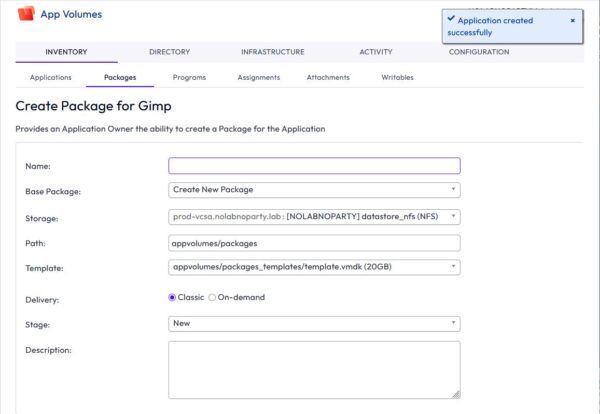Click the Name: field label
This screenshot has width=600, height=414.
pyautogui.click(x=38, y=166)
